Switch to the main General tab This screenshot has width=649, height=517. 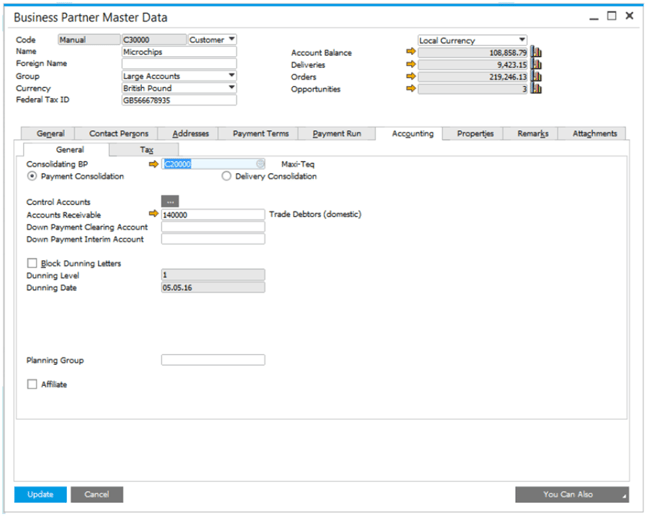[50, 133]
